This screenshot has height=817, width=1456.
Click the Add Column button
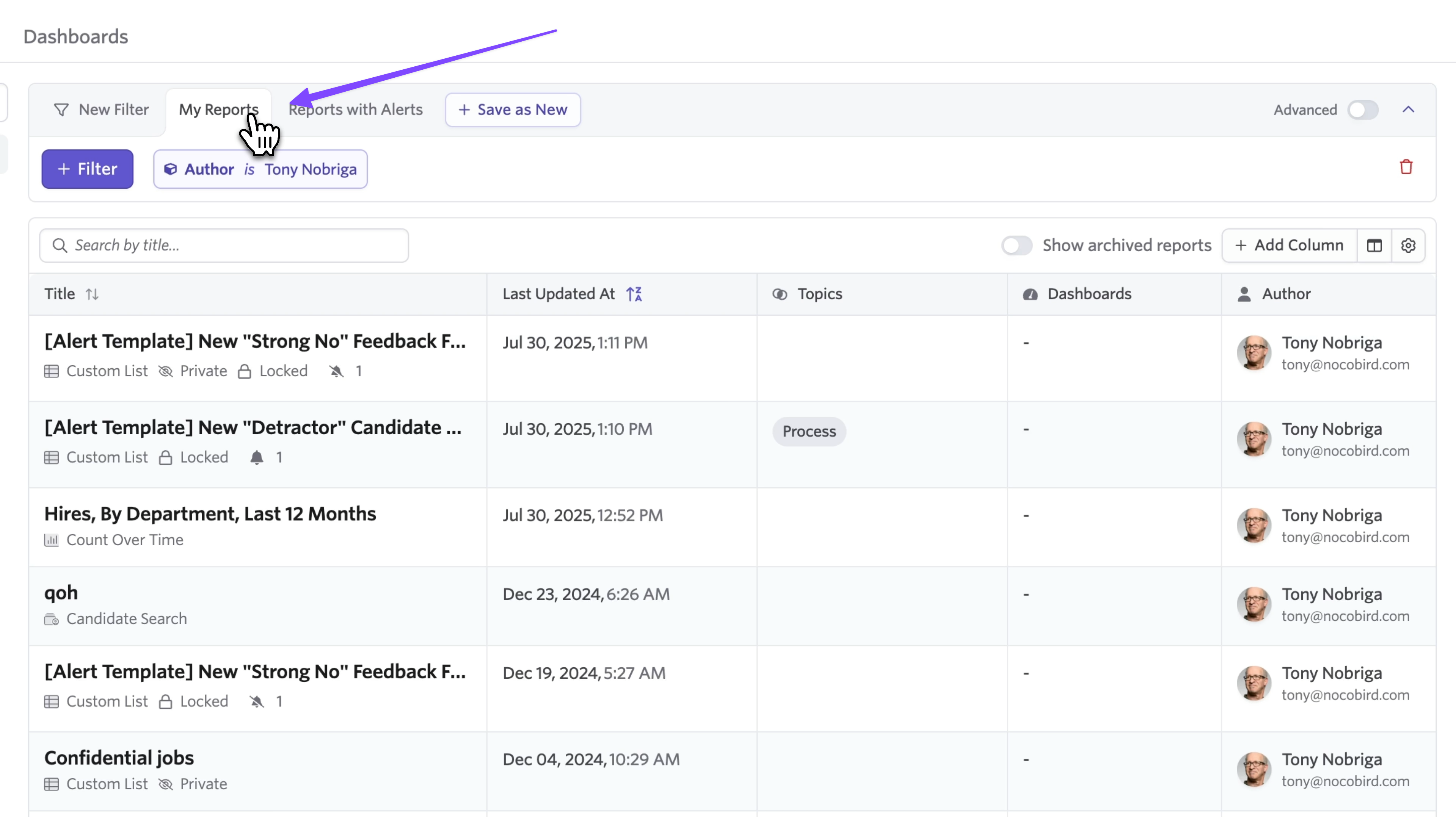[1289, 245]
